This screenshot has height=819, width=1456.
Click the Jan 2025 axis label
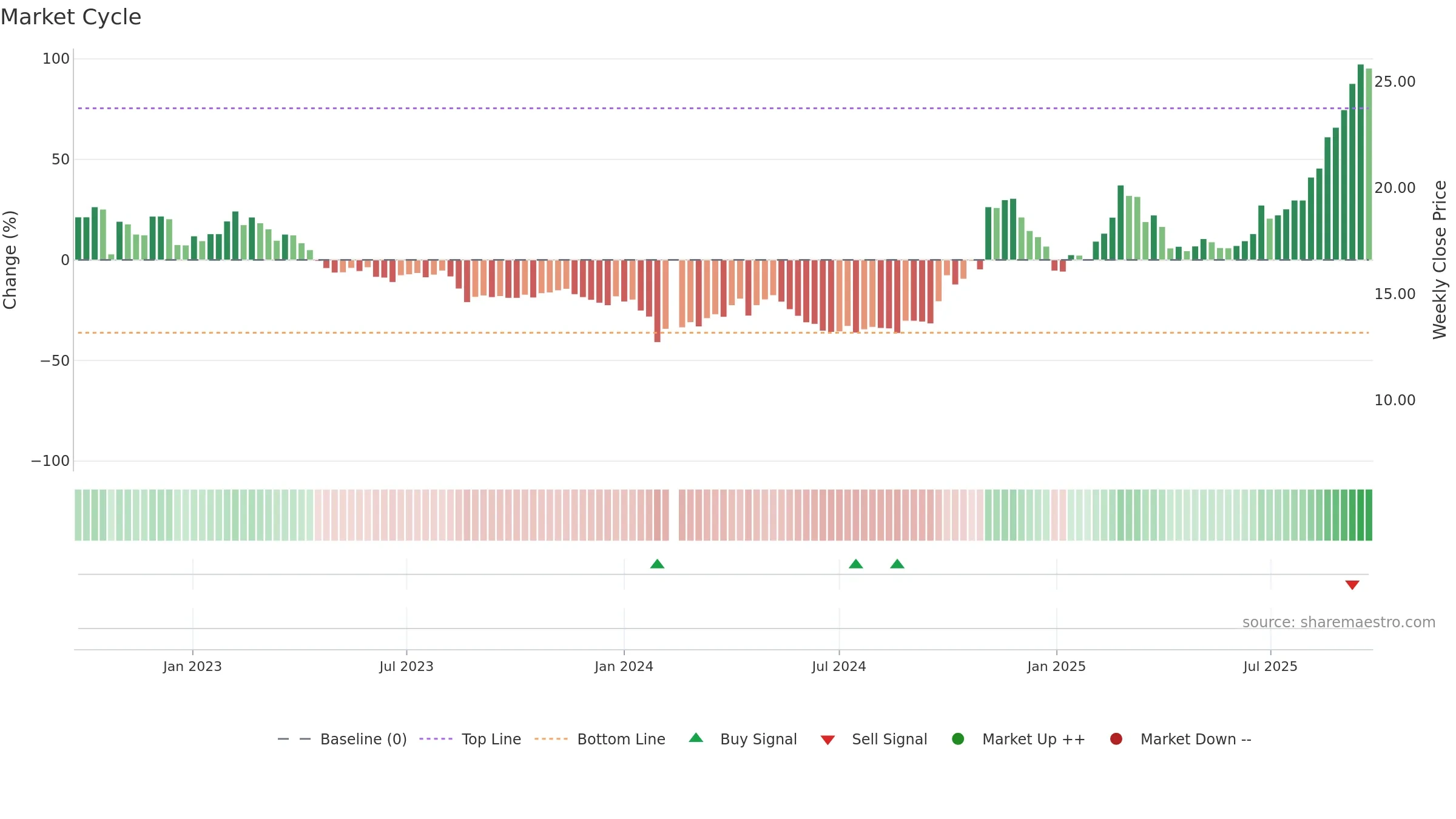1056,666
